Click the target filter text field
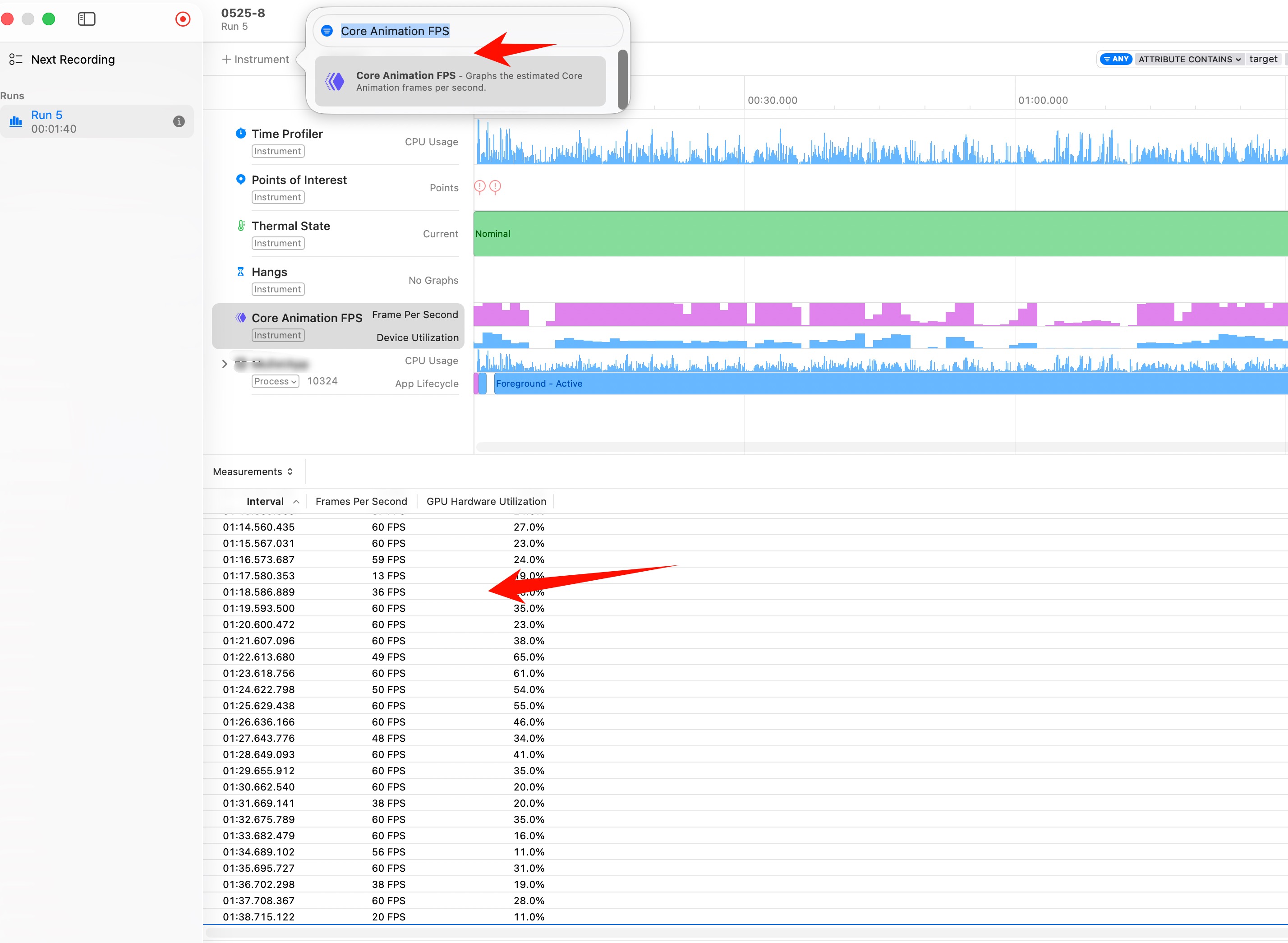 [x=1263, y=60]
